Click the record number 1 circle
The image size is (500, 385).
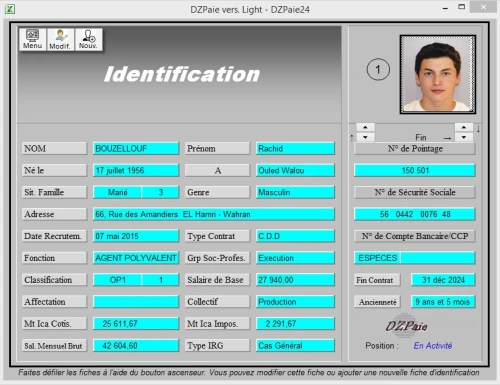[378, 69]
